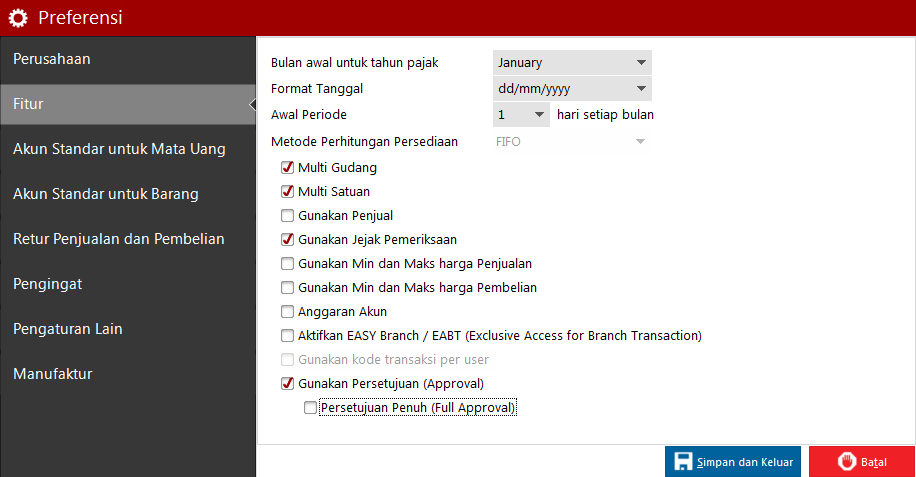Viewport: 916px width, 477px height.
Task: Enable the Gunakan Penjual checkbox
Action: tap(288, 216)
